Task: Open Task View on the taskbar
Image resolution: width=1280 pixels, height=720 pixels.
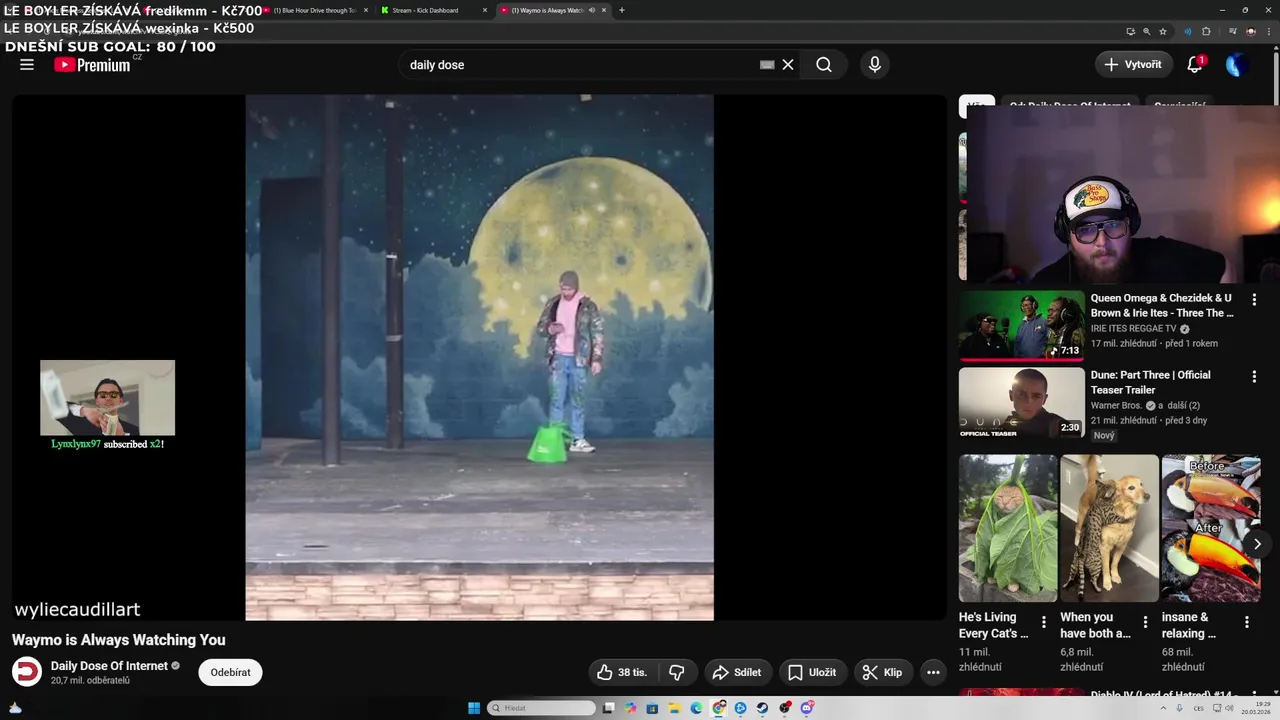Action: coord(608,708)
